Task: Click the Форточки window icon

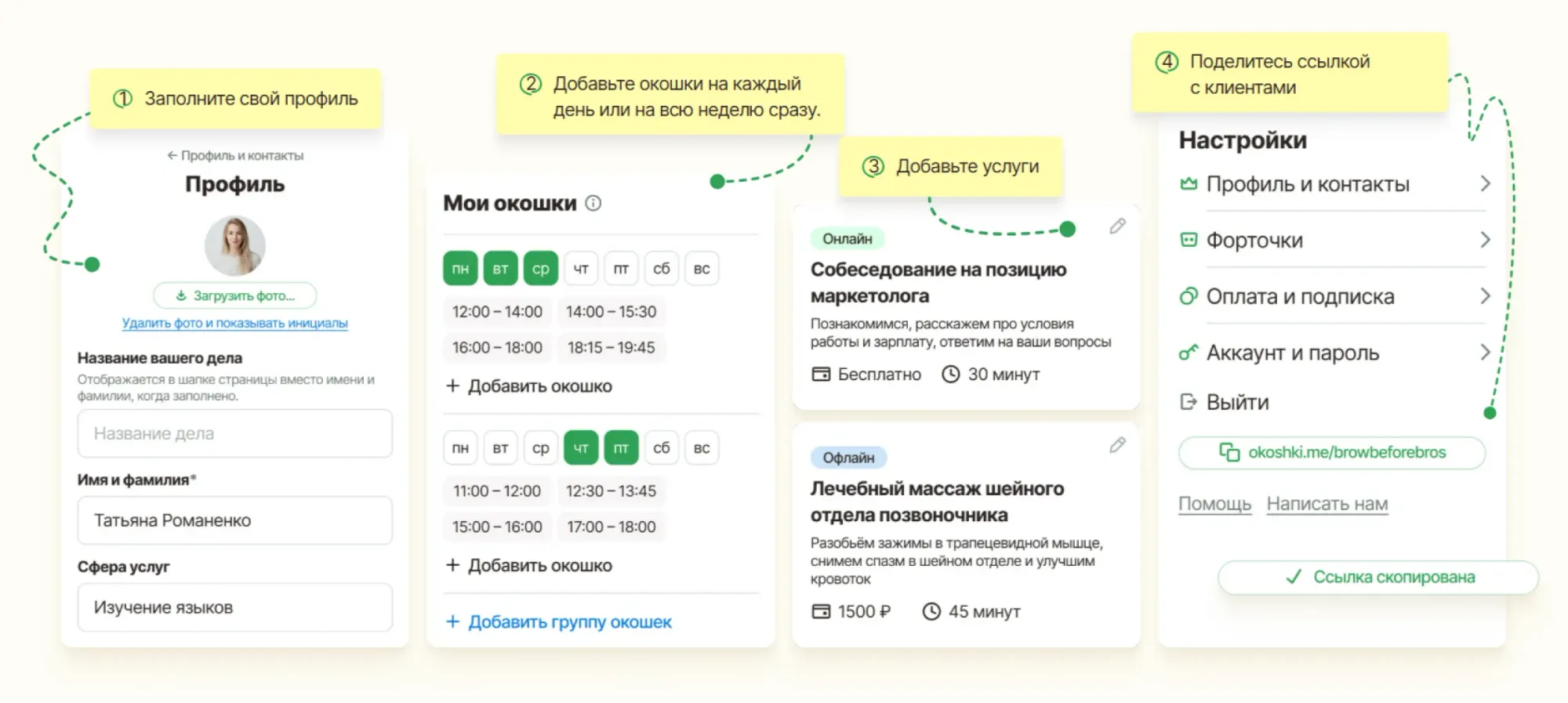Action: point(1189,240)
